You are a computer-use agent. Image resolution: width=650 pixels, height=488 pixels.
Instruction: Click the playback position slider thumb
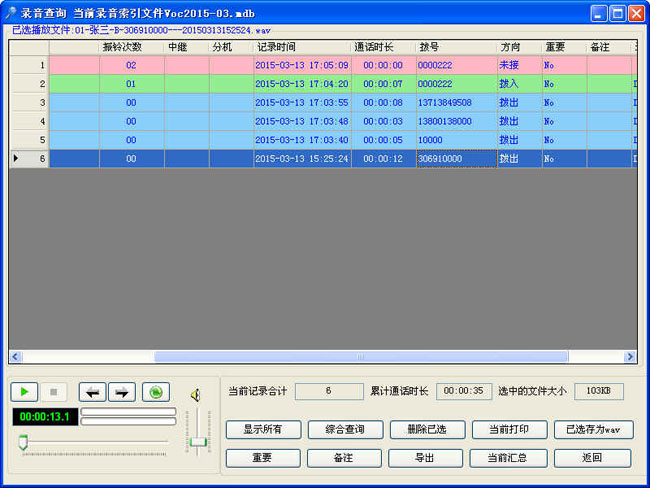tap(22, 441)
